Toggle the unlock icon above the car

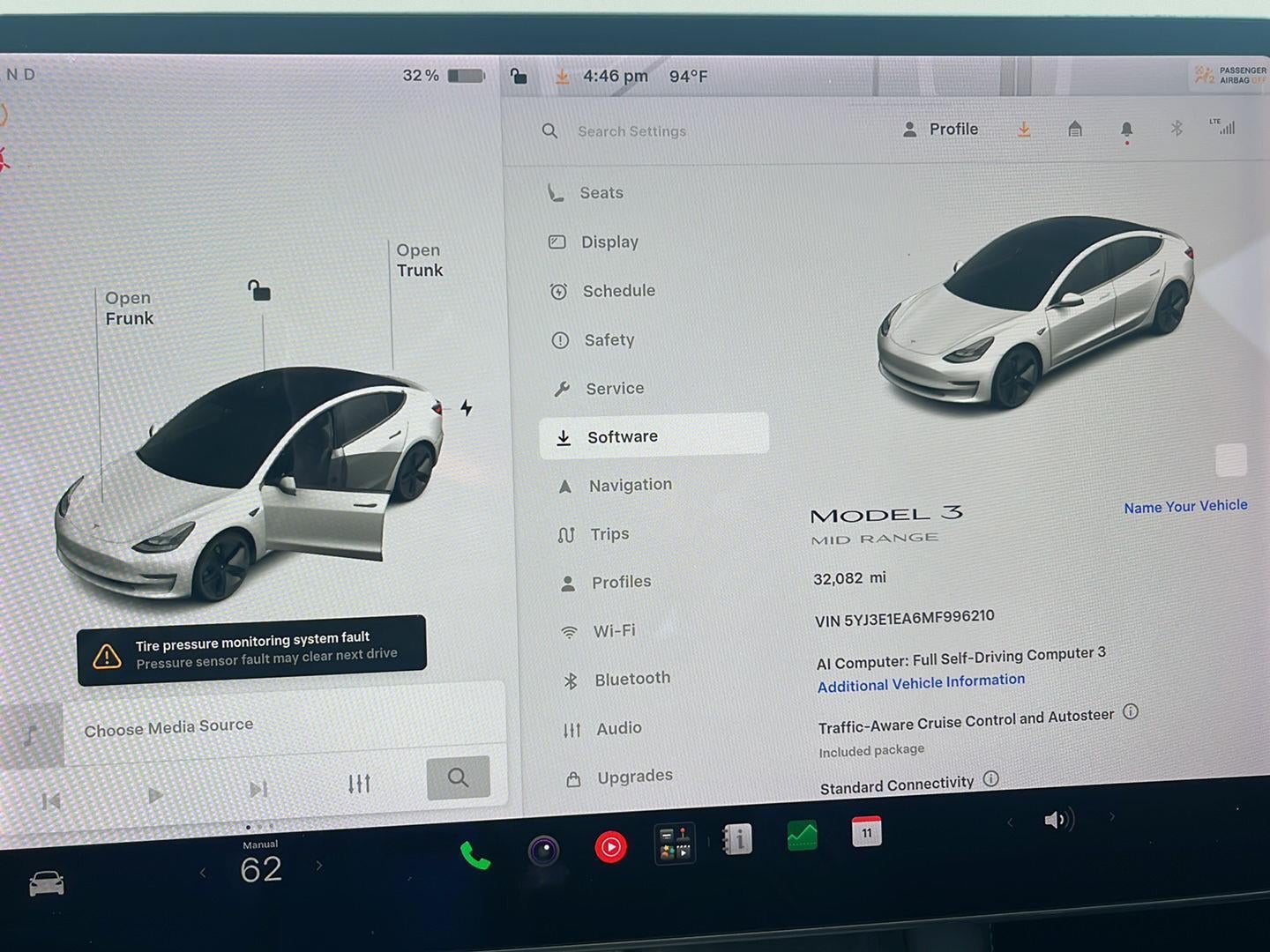(x=258, y=290)
